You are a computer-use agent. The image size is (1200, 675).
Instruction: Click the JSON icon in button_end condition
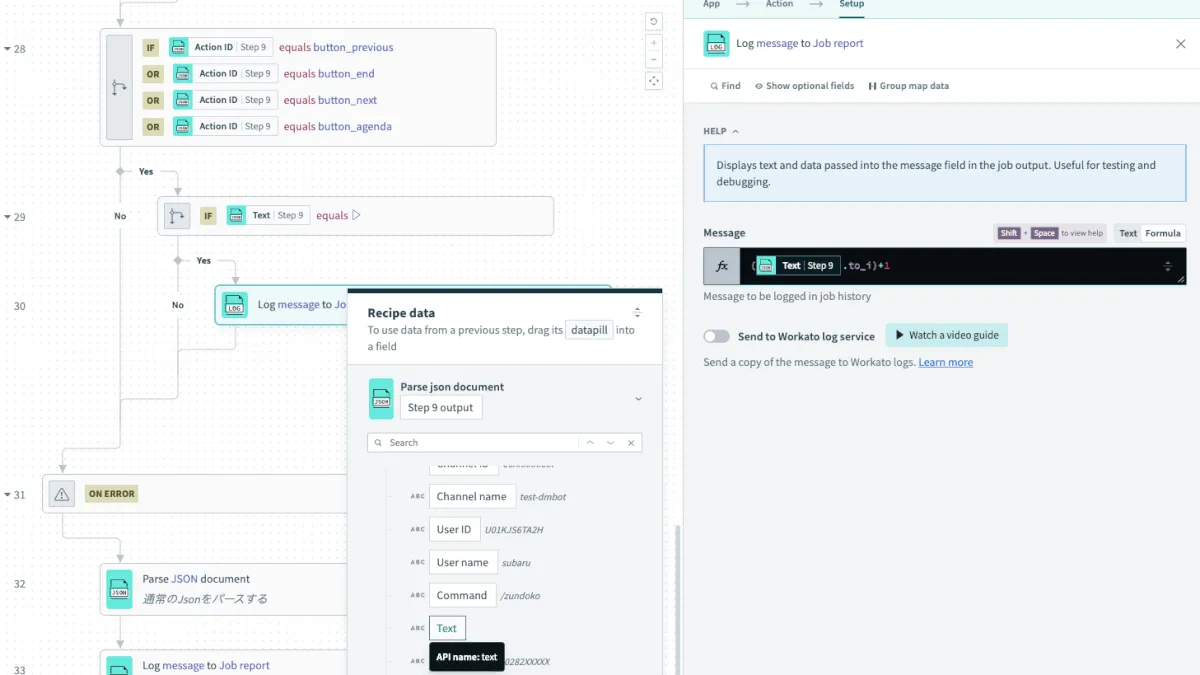click(x=182, y=73)
